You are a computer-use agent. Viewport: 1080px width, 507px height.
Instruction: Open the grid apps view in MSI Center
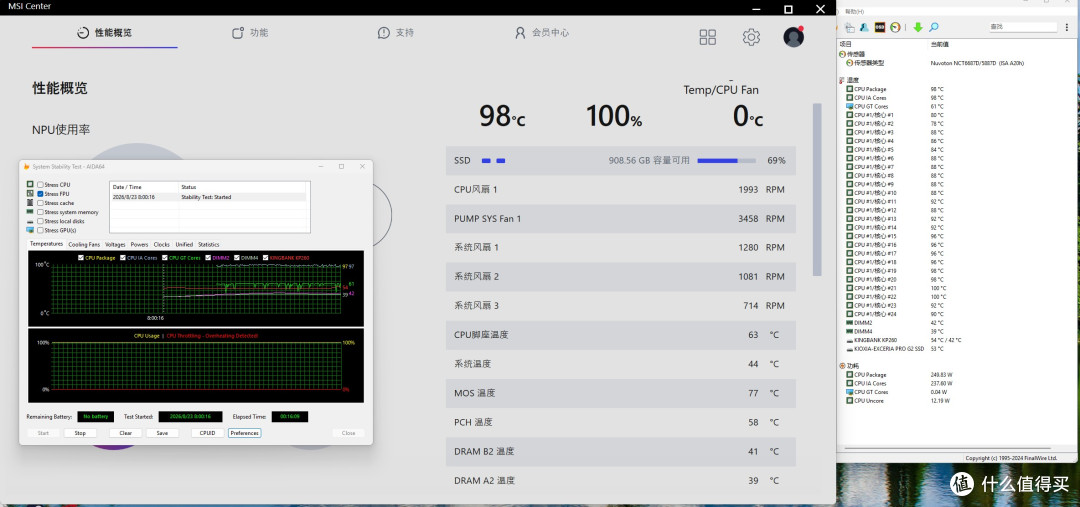[707, 37]
